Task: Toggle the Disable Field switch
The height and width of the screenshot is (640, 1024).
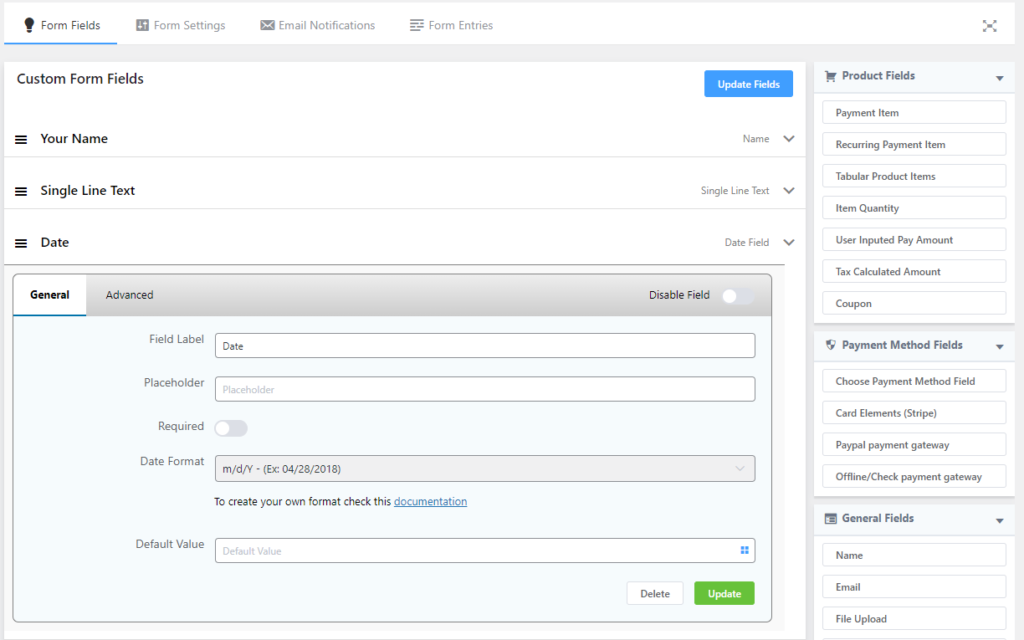Action: coord(737,296)
